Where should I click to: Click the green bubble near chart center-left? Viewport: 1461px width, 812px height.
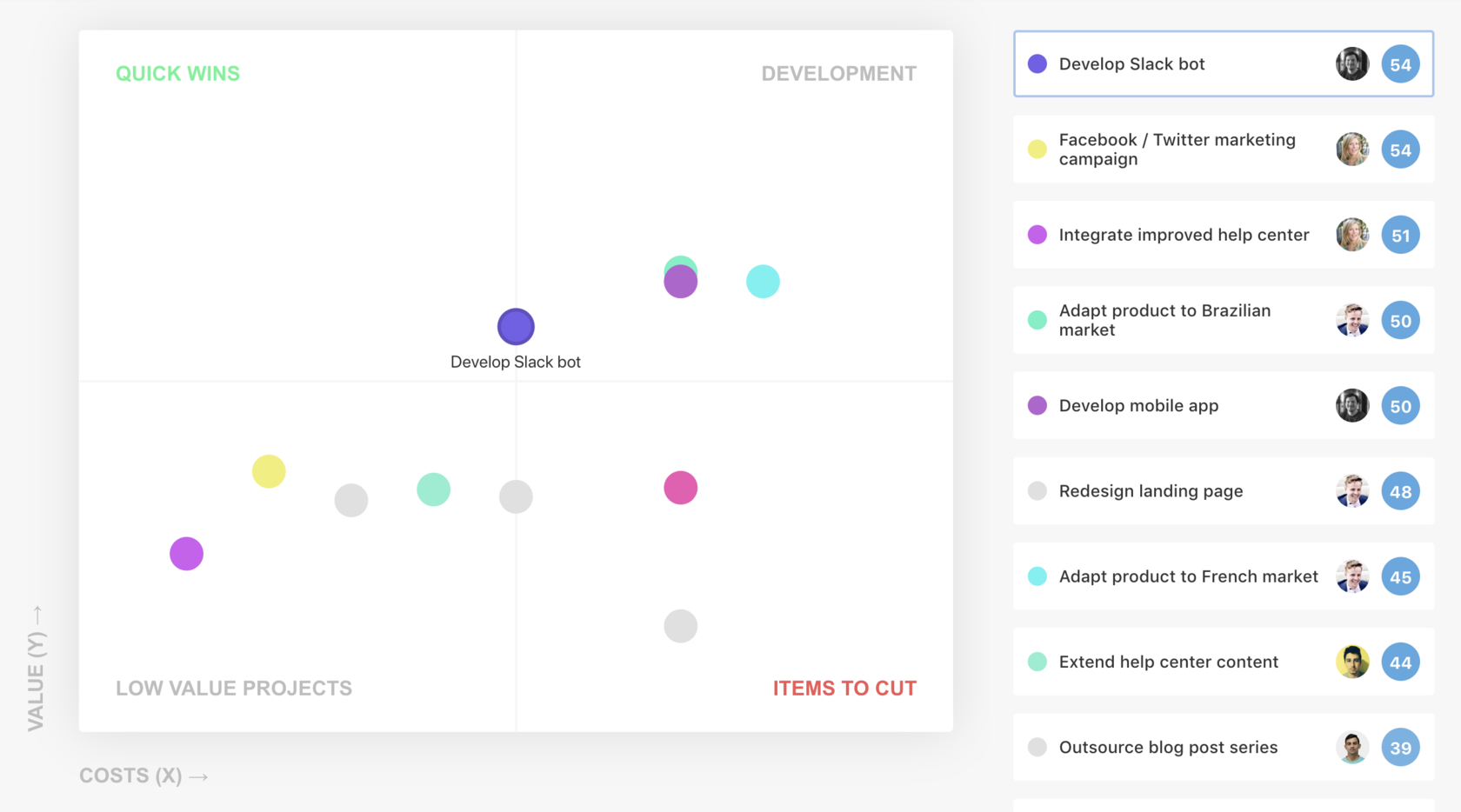pos(433,489)
